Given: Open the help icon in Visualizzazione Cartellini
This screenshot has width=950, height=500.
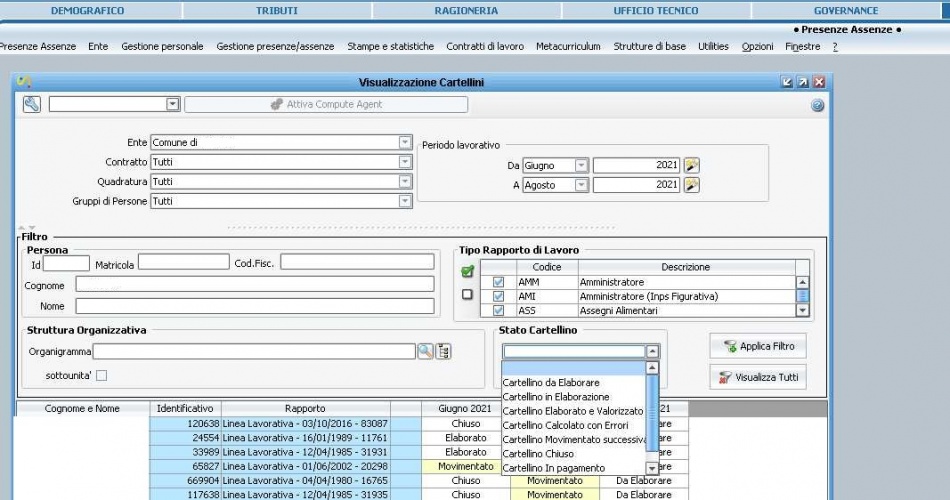Looking at the screenshot, I should 817,105.
